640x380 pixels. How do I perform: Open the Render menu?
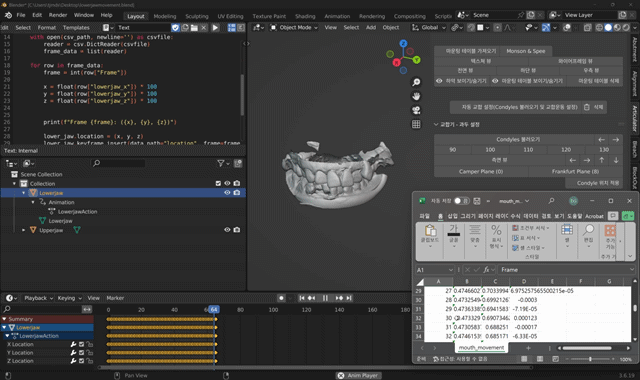[x=58, y=15]
